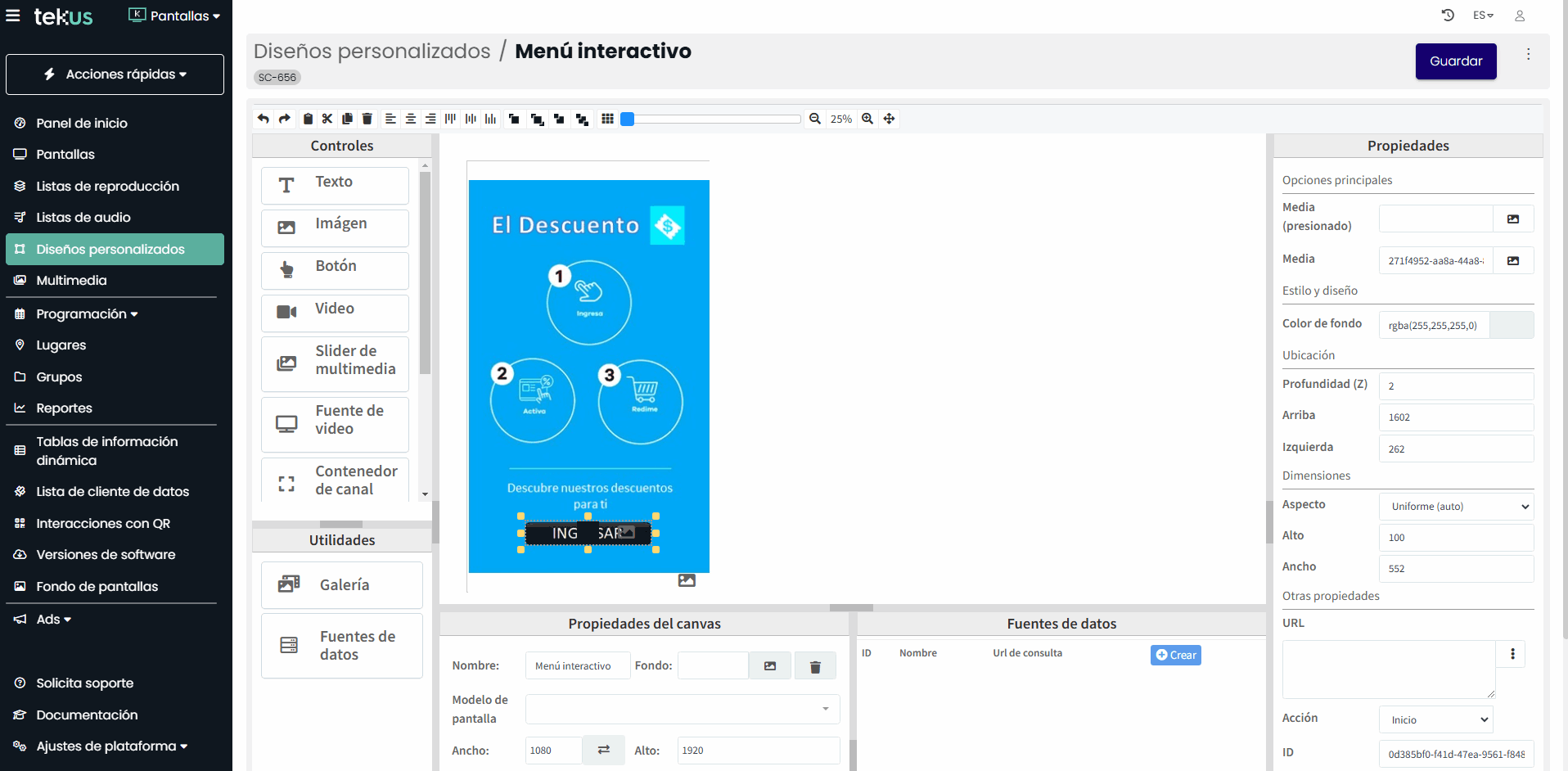Open the Aspecto dropdown
The width and height of the screenshot is (1568, 771).
point(1456,507)
